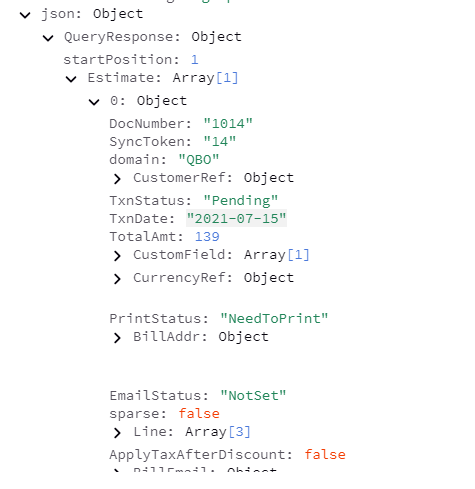This screenshot has width=475, height=489.
Task: Click the PrintStatus value "NeedToPrint"
Action: pyautogui.click(x=274, y=319)
